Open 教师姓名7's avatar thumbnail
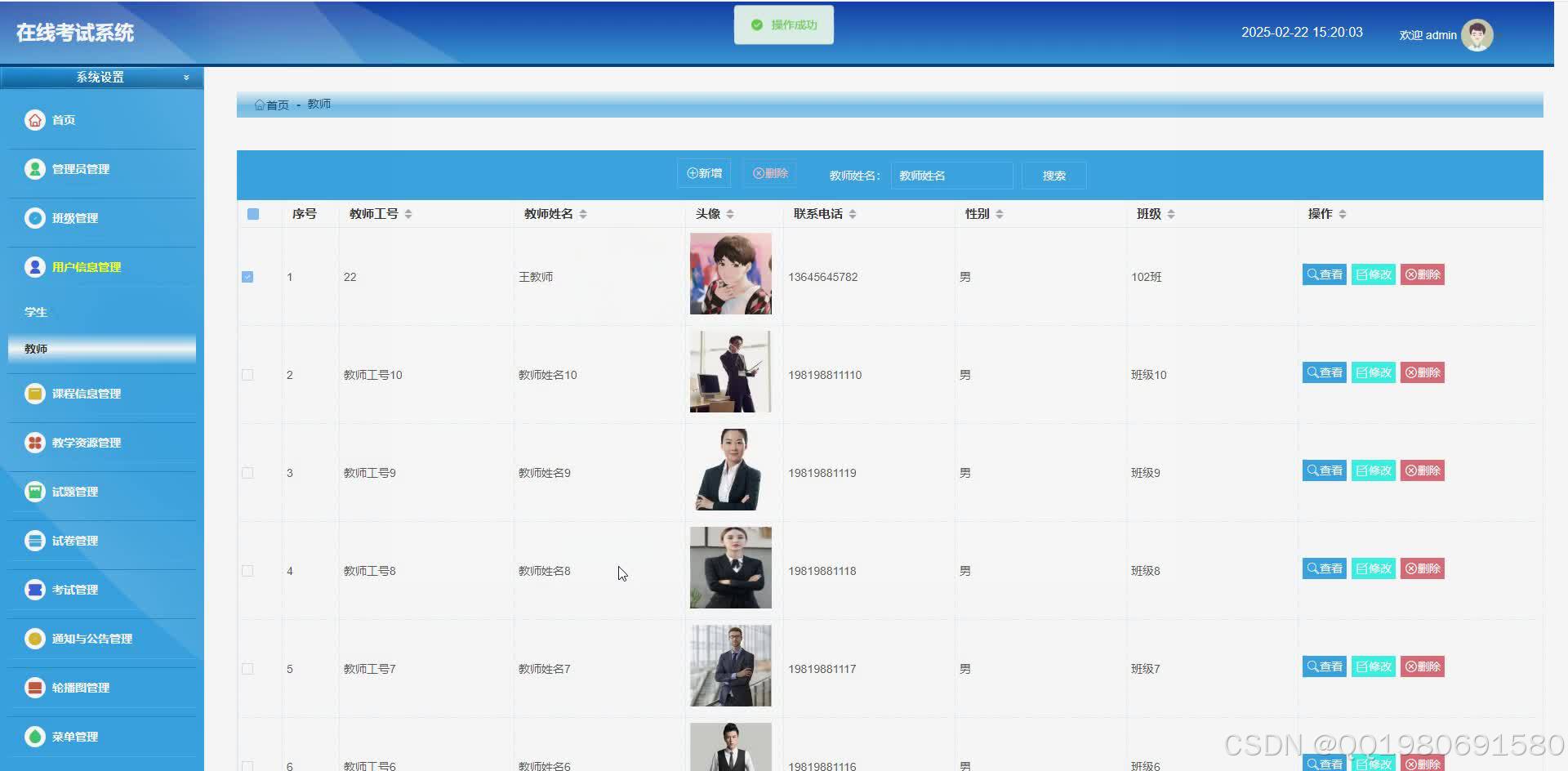 click(731, 666)
